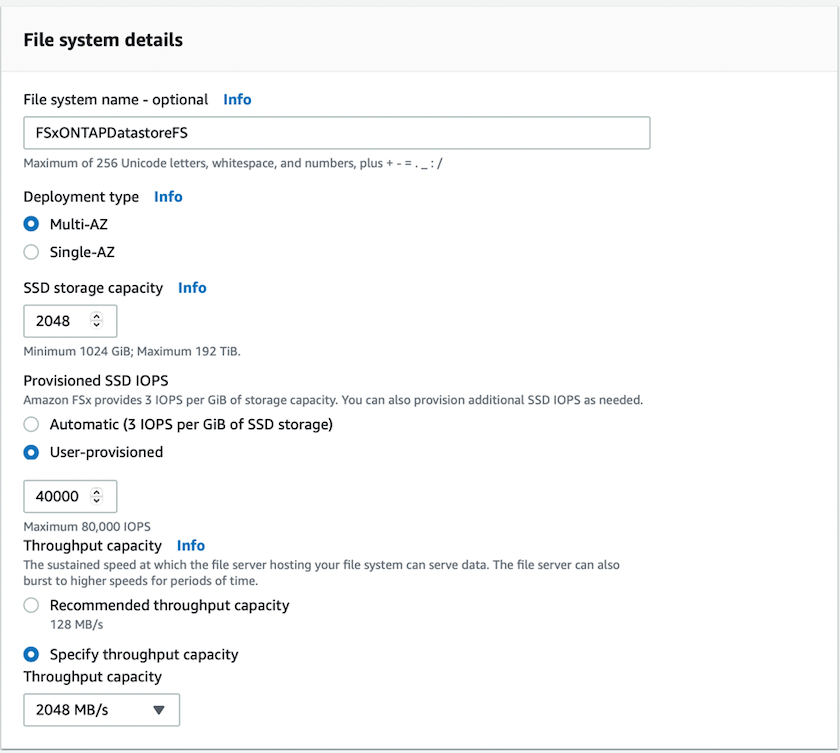
Task: Open Info link beside File system name
Action: pyautogui.click(x=237, y=100)
